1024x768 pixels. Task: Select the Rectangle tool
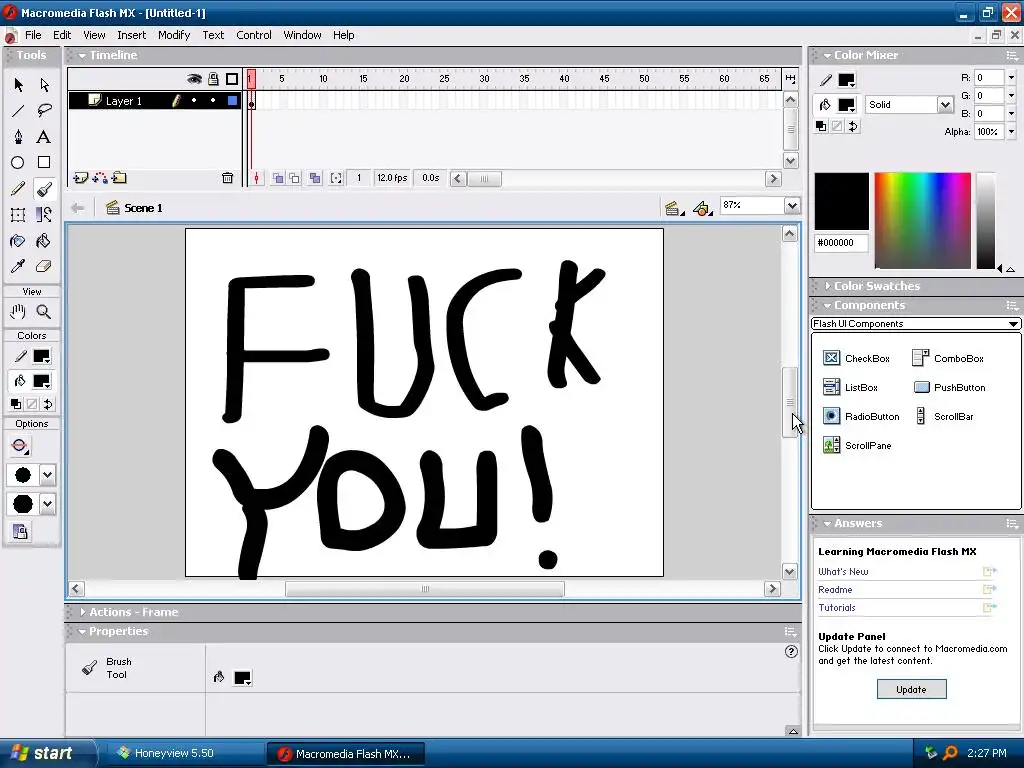point(44,163)
